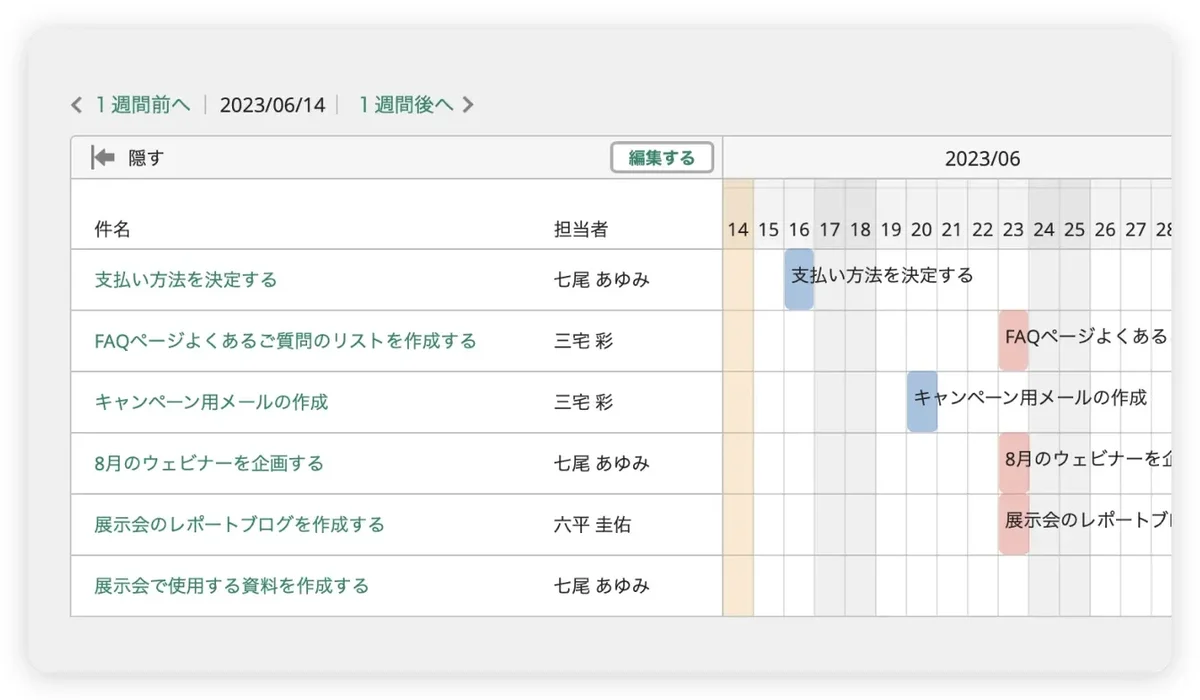
Task: Open task キャンペーン用メールの作成 link
Action: [212, 402]
